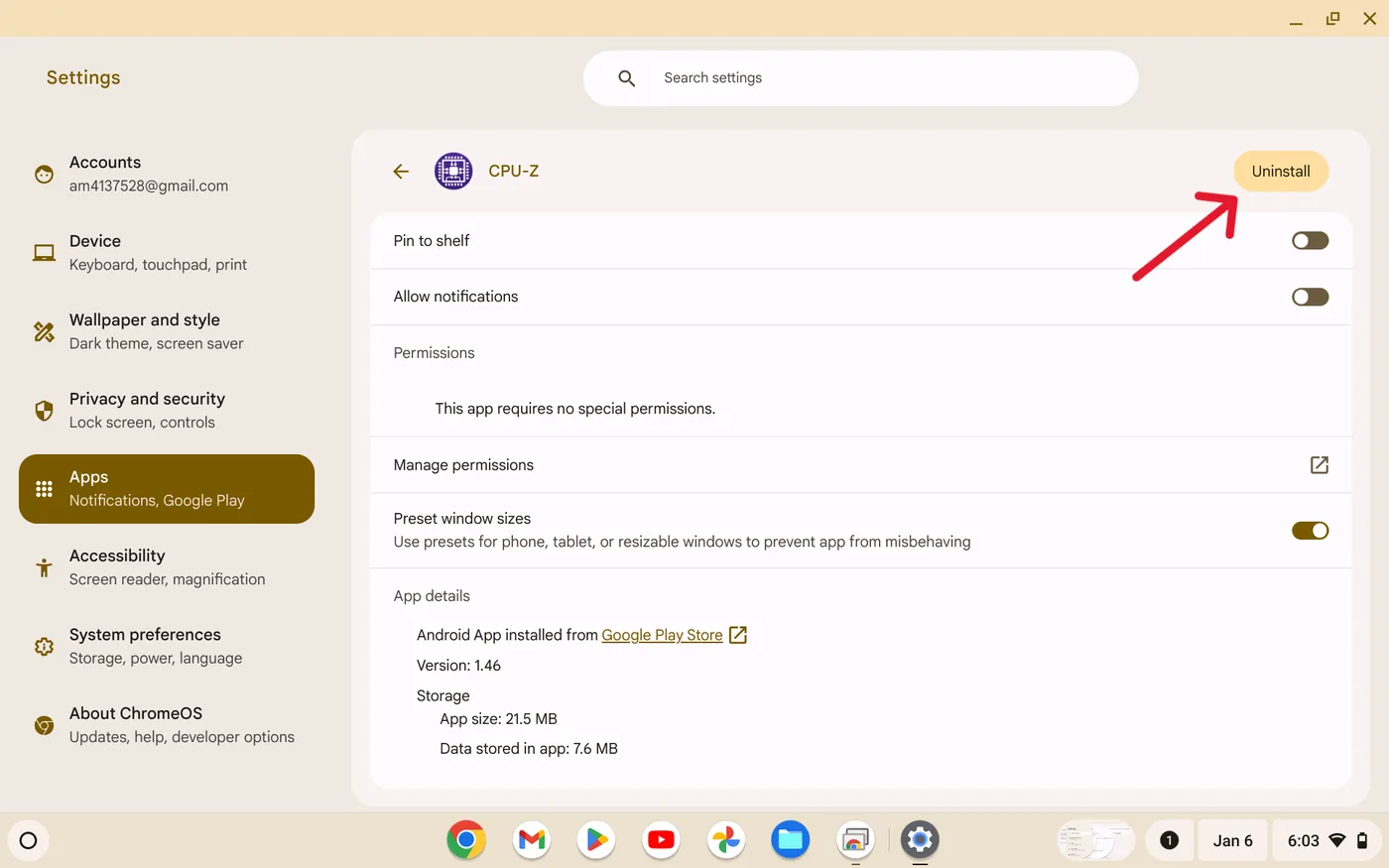Click the CPU-Z app icon
The image size is (1389, 868).
click(x=453, y=171)
